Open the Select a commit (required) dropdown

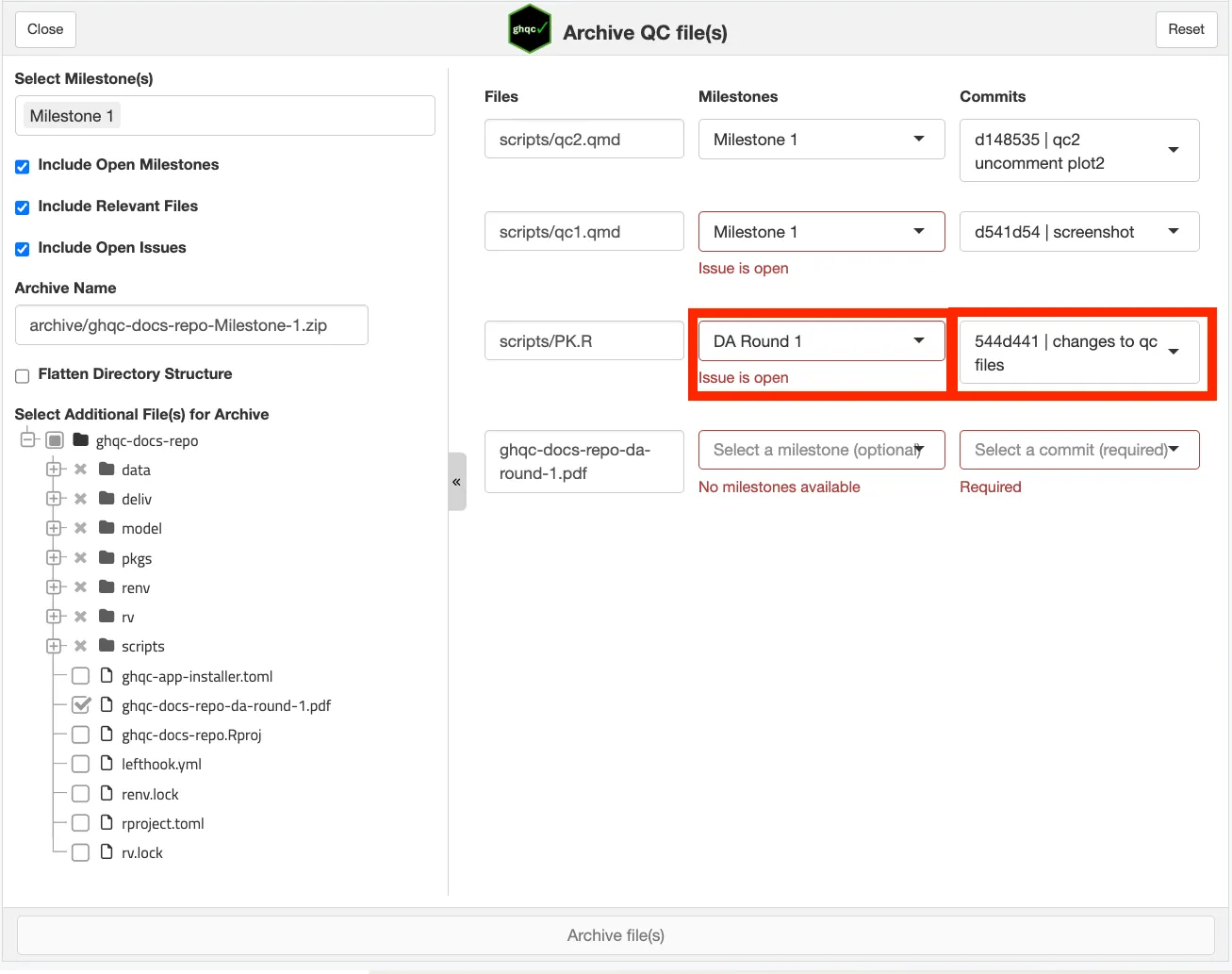(x=1078, y=450)
